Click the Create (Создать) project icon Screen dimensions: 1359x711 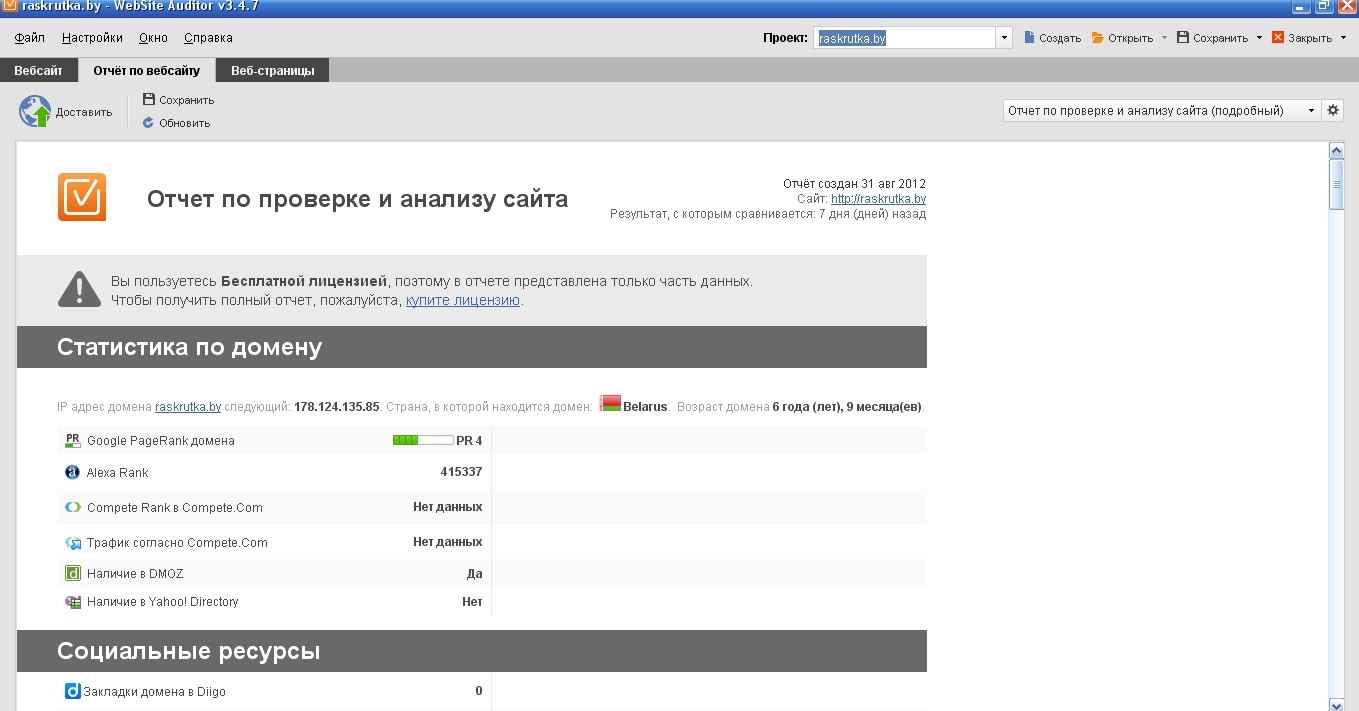(1029, 38)
